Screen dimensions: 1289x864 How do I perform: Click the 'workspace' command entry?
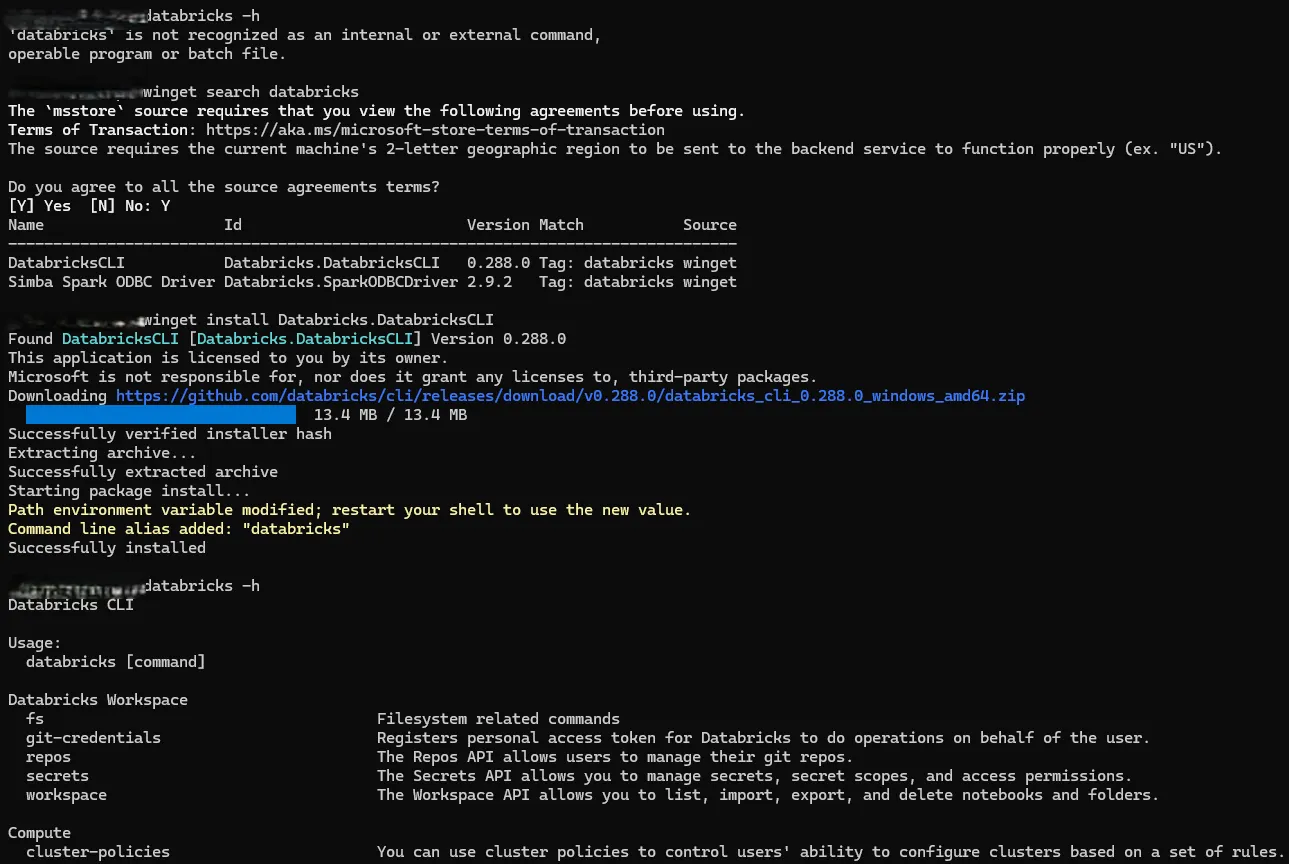tap(66, 795)
